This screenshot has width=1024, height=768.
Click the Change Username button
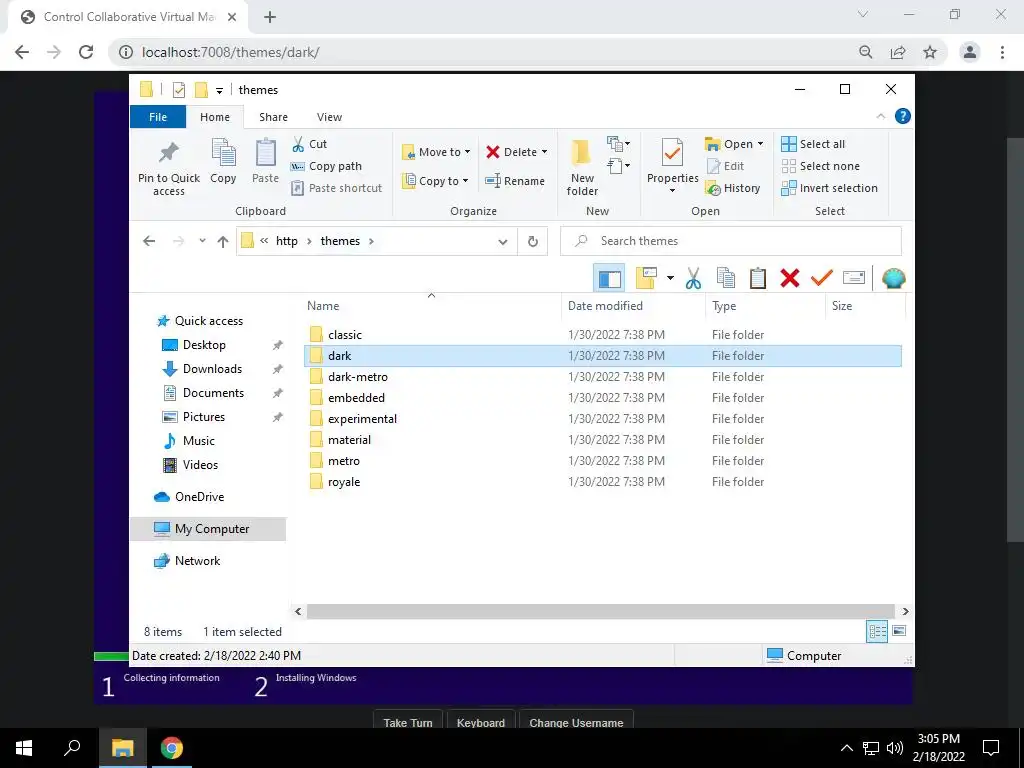pos(576,722)
